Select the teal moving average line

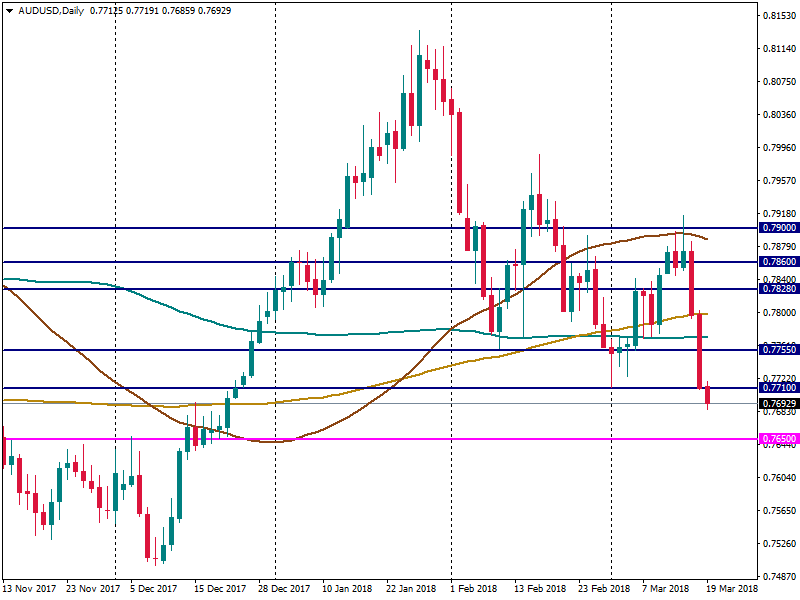(x=300, y=333)
